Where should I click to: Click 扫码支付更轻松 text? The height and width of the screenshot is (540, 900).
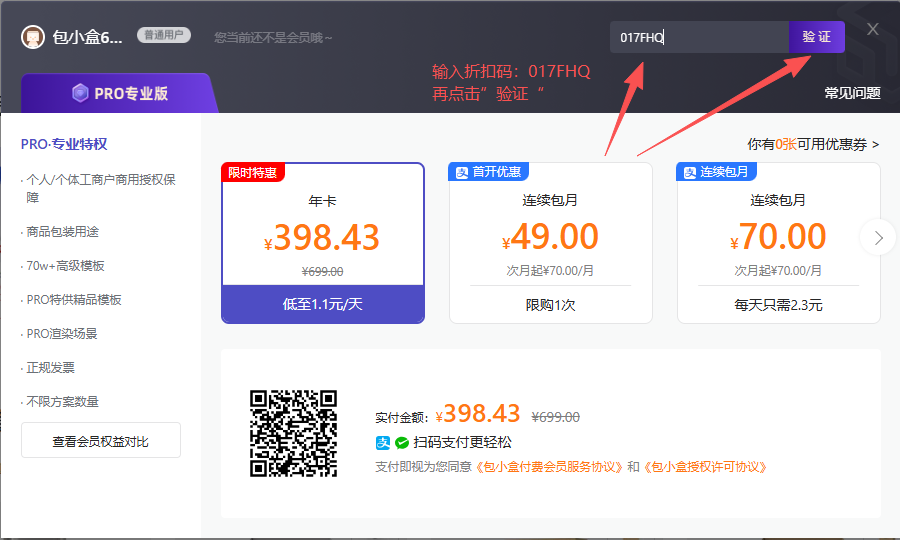coord(463,442)
